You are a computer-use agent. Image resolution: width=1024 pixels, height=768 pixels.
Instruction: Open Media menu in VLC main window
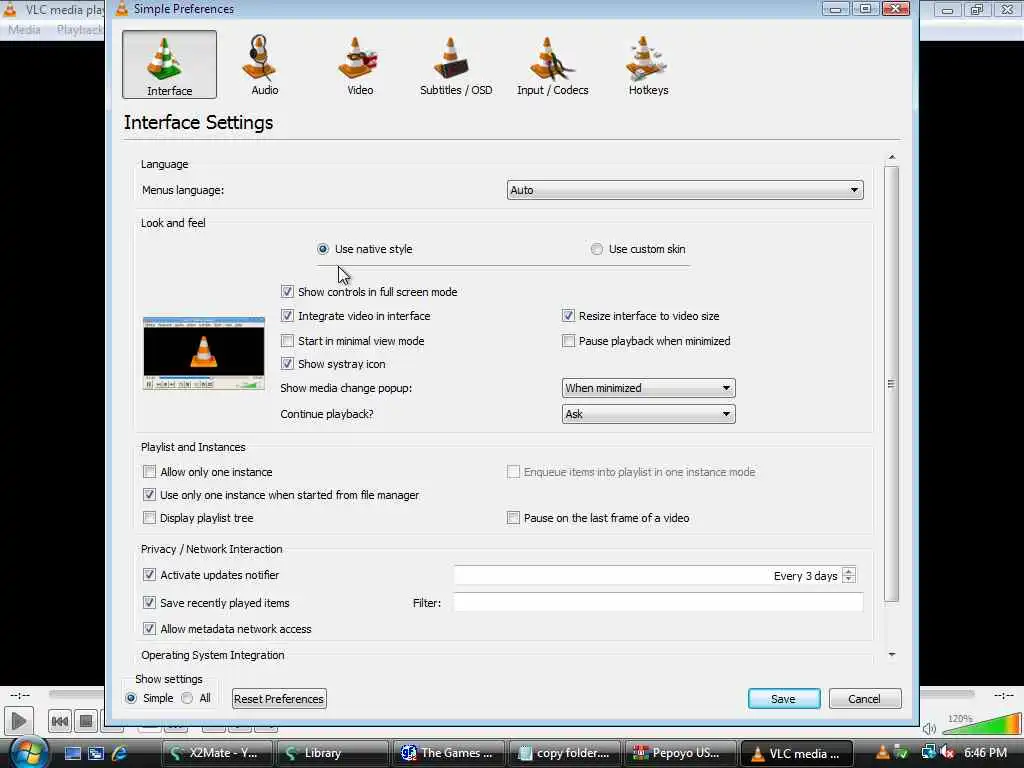24,29
